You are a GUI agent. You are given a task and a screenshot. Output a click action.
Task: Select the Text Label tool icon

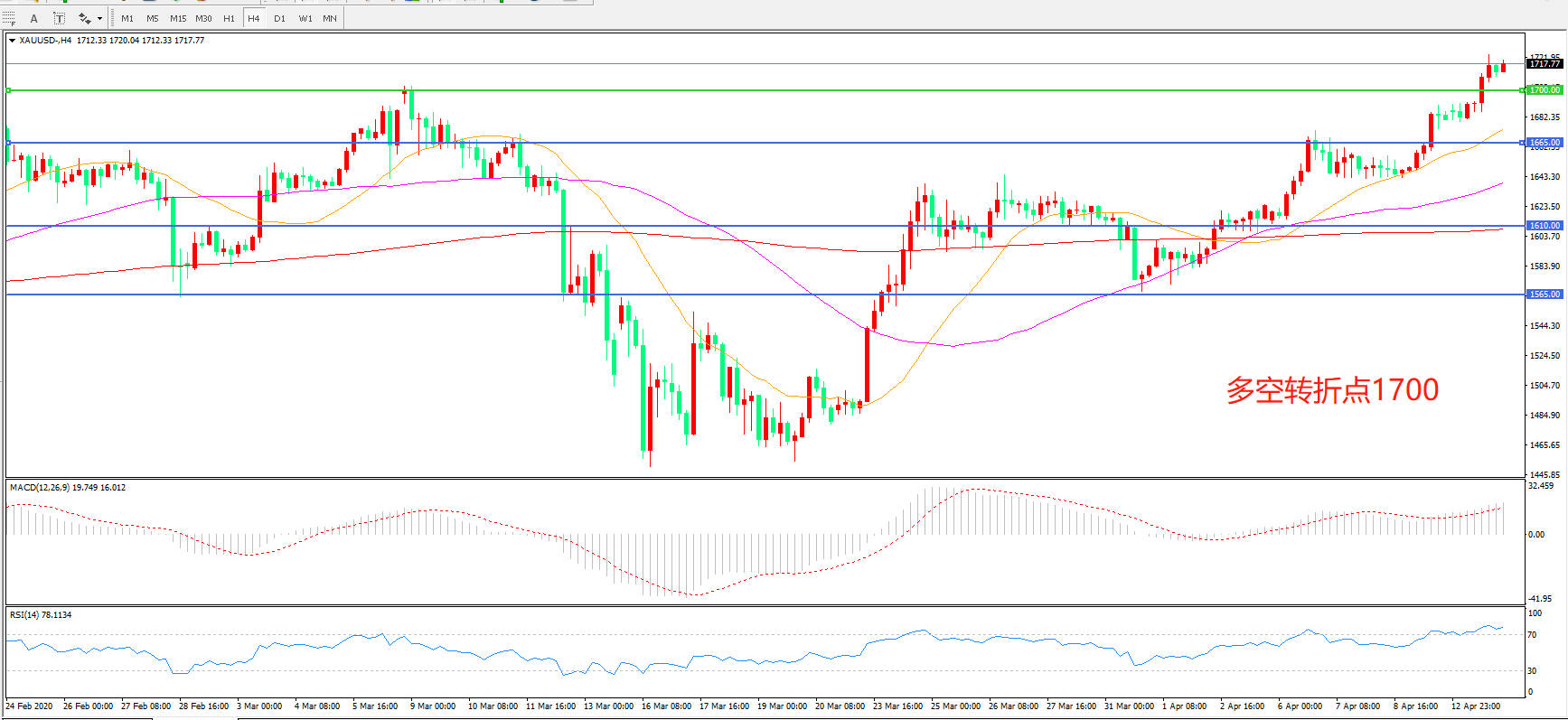click(x=59, y=18)
